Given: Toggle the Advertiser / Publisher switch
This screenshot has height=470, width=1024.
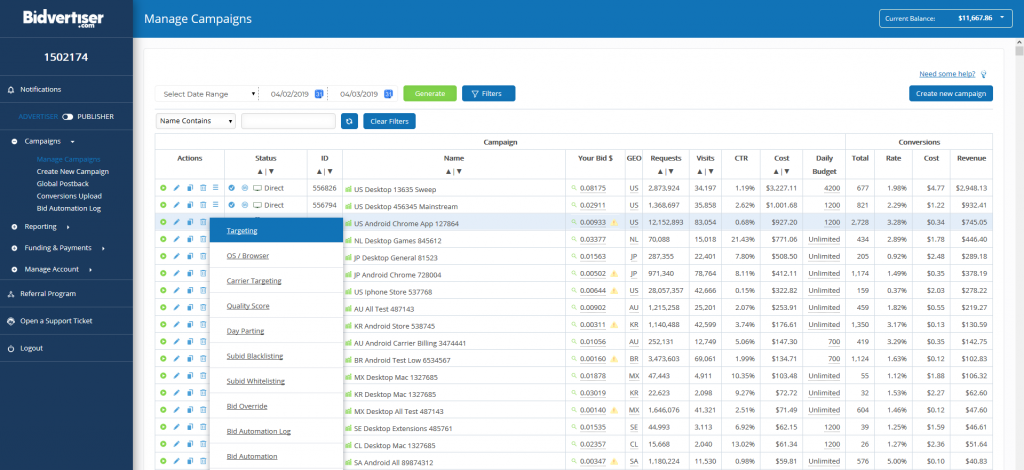Looking at the screenshot, I should (x=68, y=117).
